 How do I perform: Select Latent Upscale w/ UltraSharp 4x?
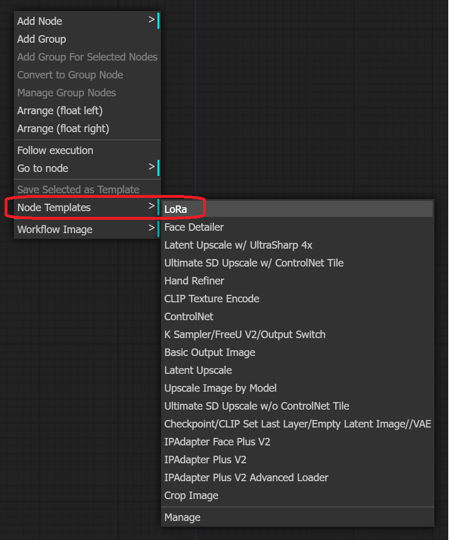(297, 245)
